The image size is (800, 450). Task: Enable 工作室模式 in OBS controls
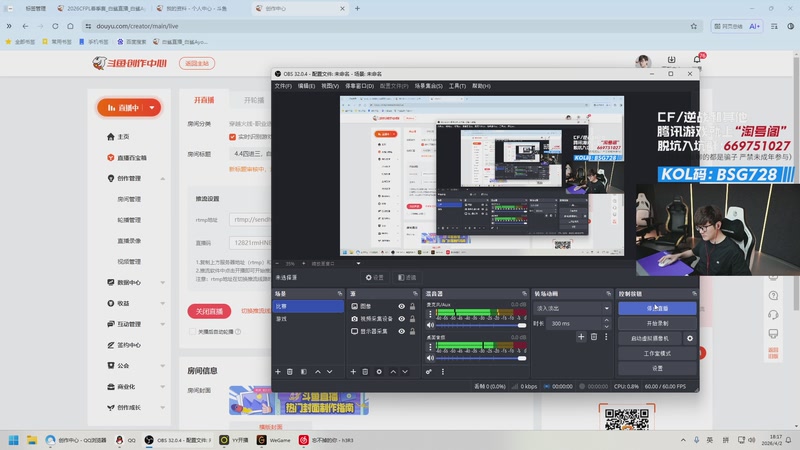[x=657, y=354]
